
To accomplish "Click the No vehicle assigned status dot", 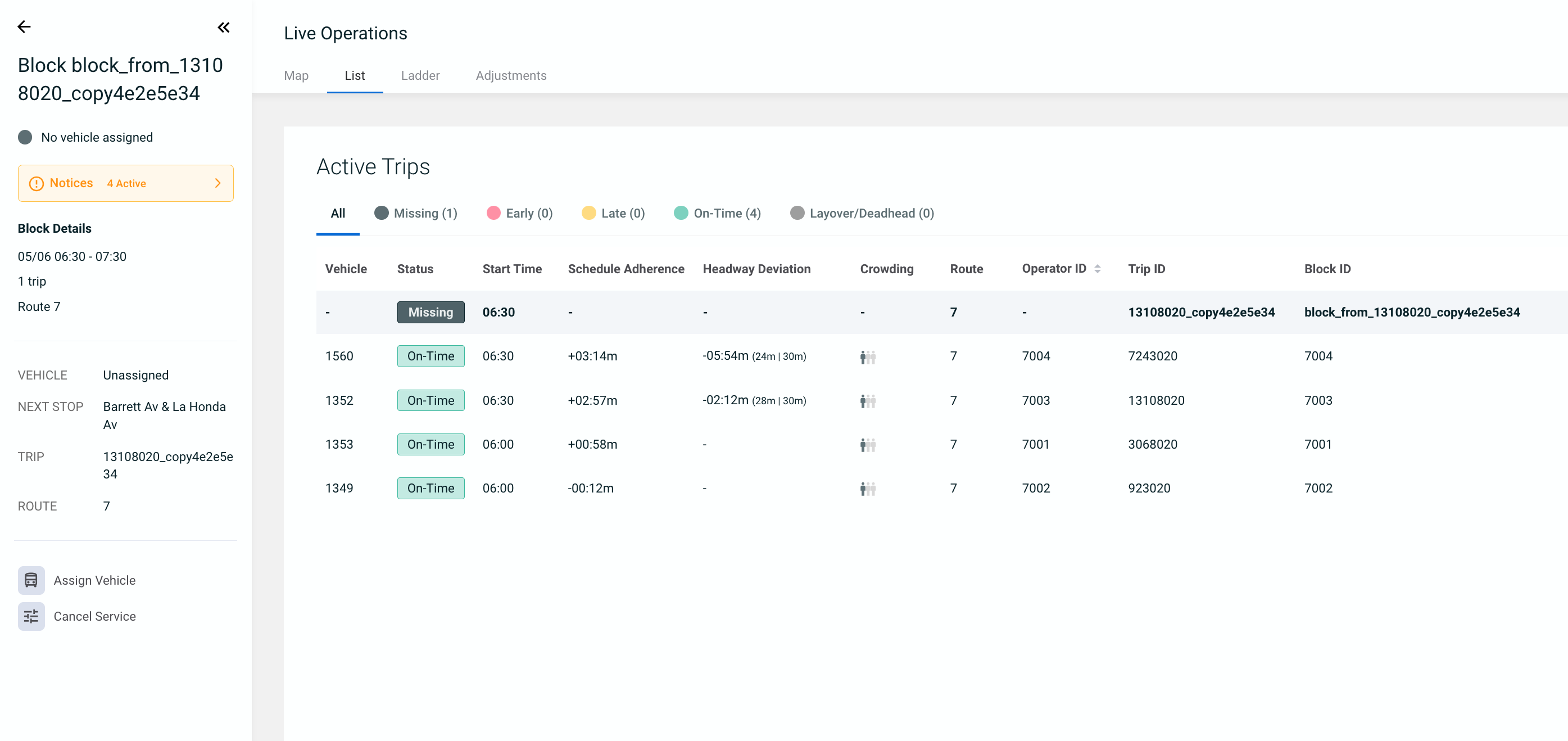I will (25, 137).
